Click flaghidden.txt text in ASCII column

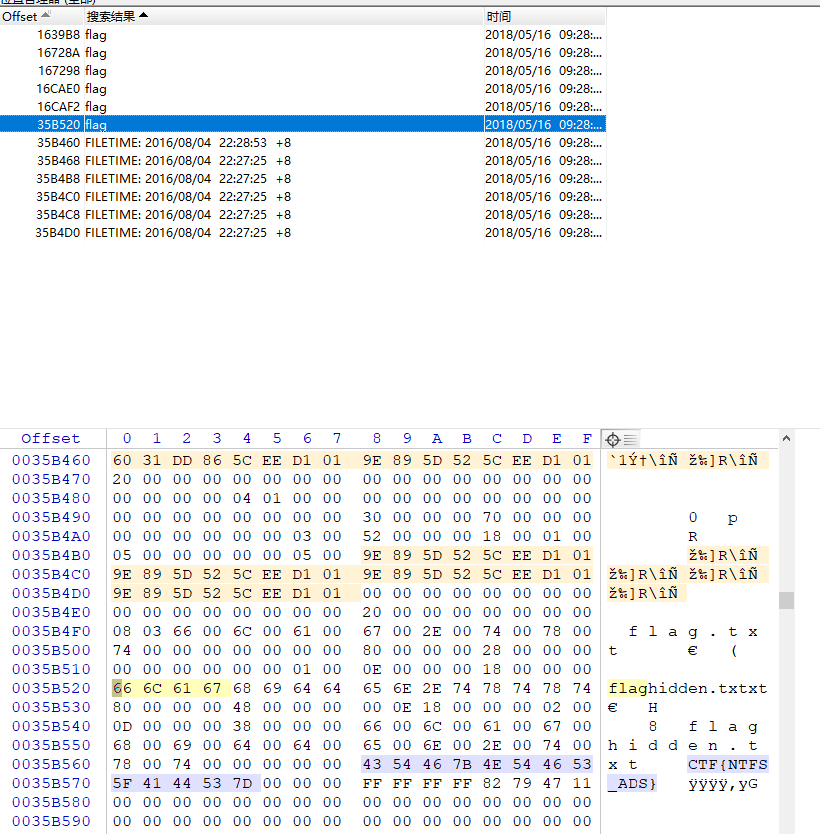pyautogui.click(x=687, y=689)
